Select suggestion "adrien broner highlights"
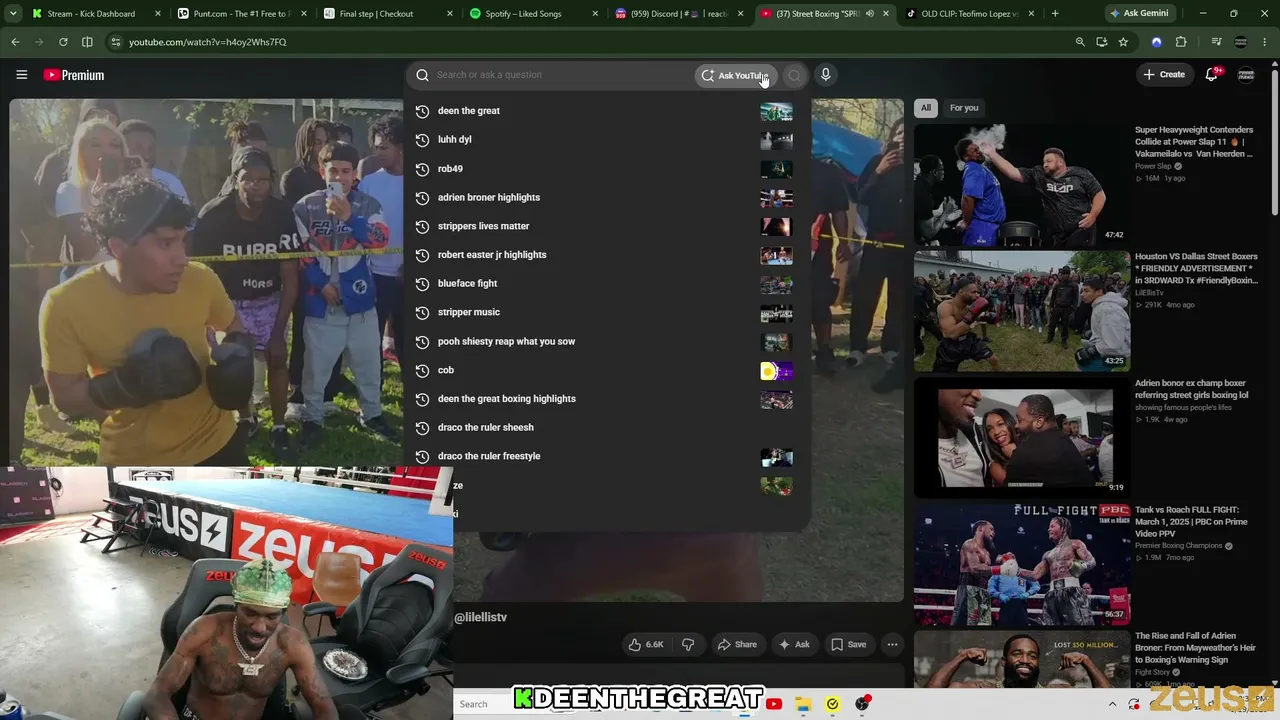The height and width of the screenshot is (720, 1280). coord(607,197)
